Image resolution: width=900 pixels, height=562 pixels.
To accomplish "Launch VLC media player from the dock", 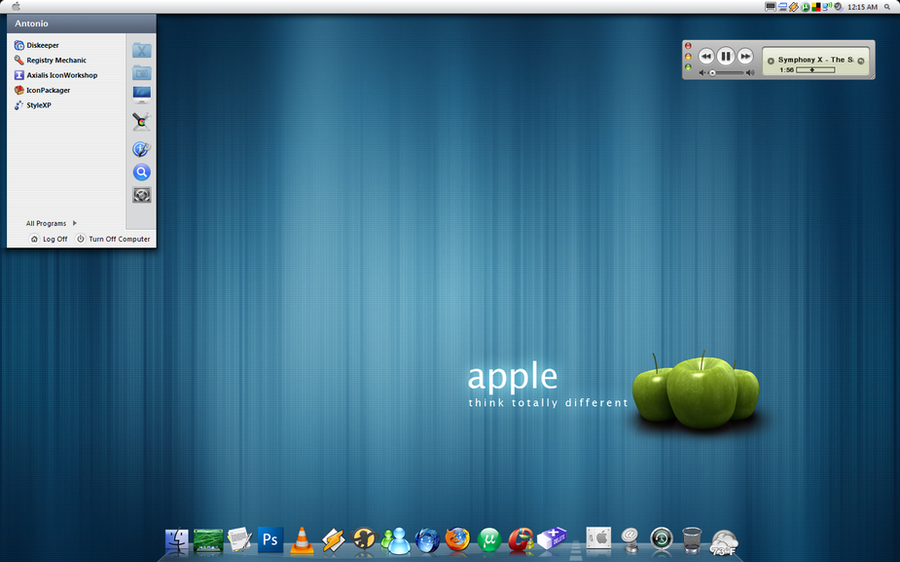I will point(302,541).
